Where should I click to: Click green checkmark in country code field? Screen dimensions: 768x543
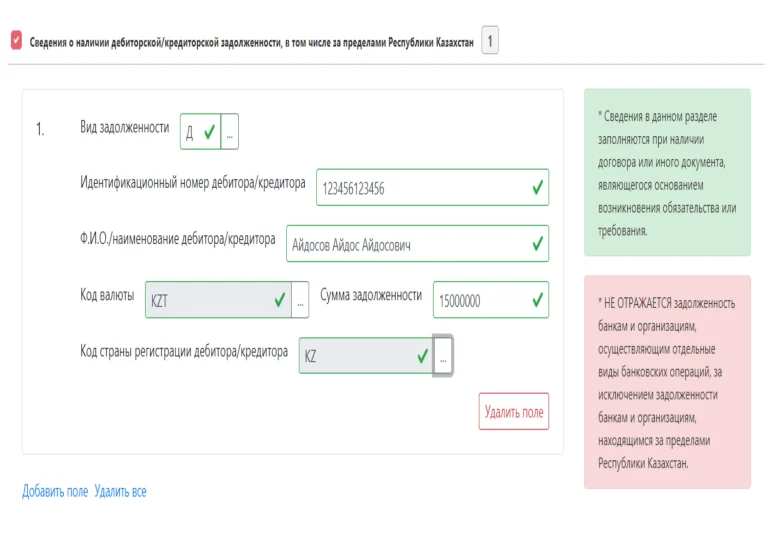422,356
